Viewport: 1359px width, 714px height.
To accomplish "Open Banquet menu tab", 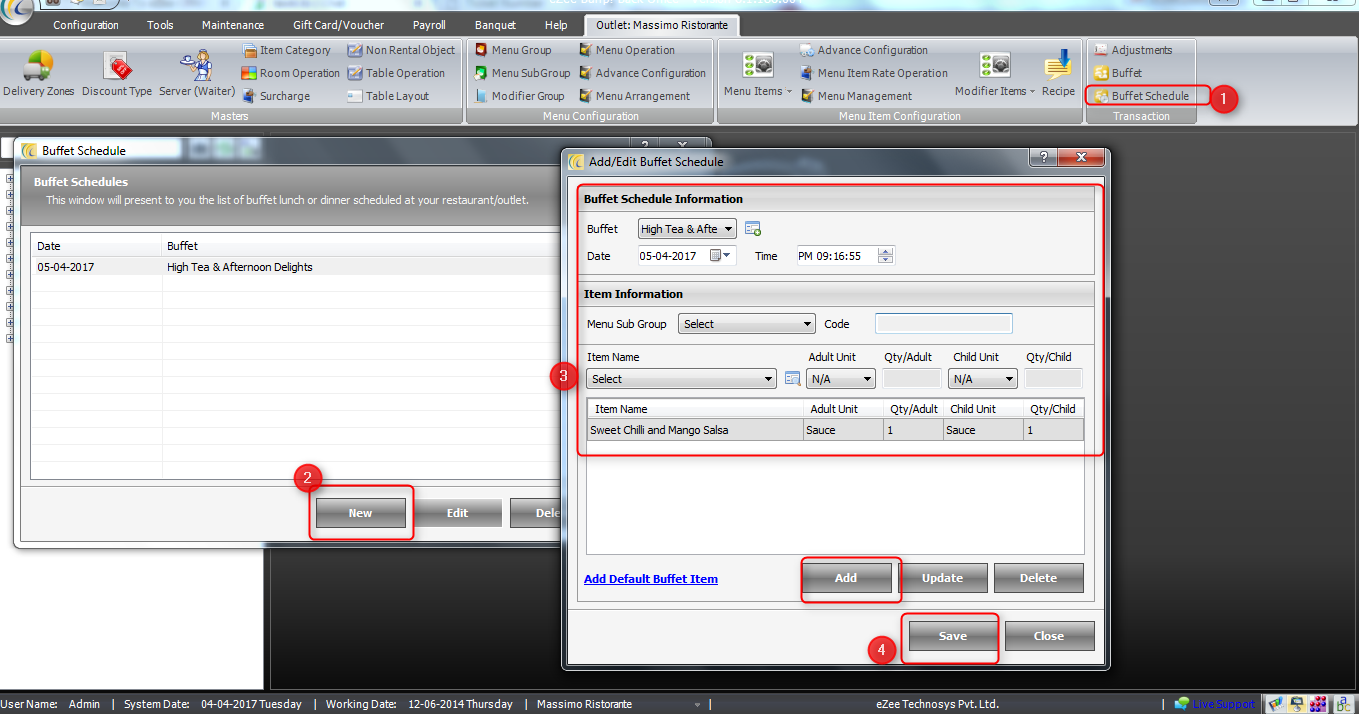I will [495, 25].
